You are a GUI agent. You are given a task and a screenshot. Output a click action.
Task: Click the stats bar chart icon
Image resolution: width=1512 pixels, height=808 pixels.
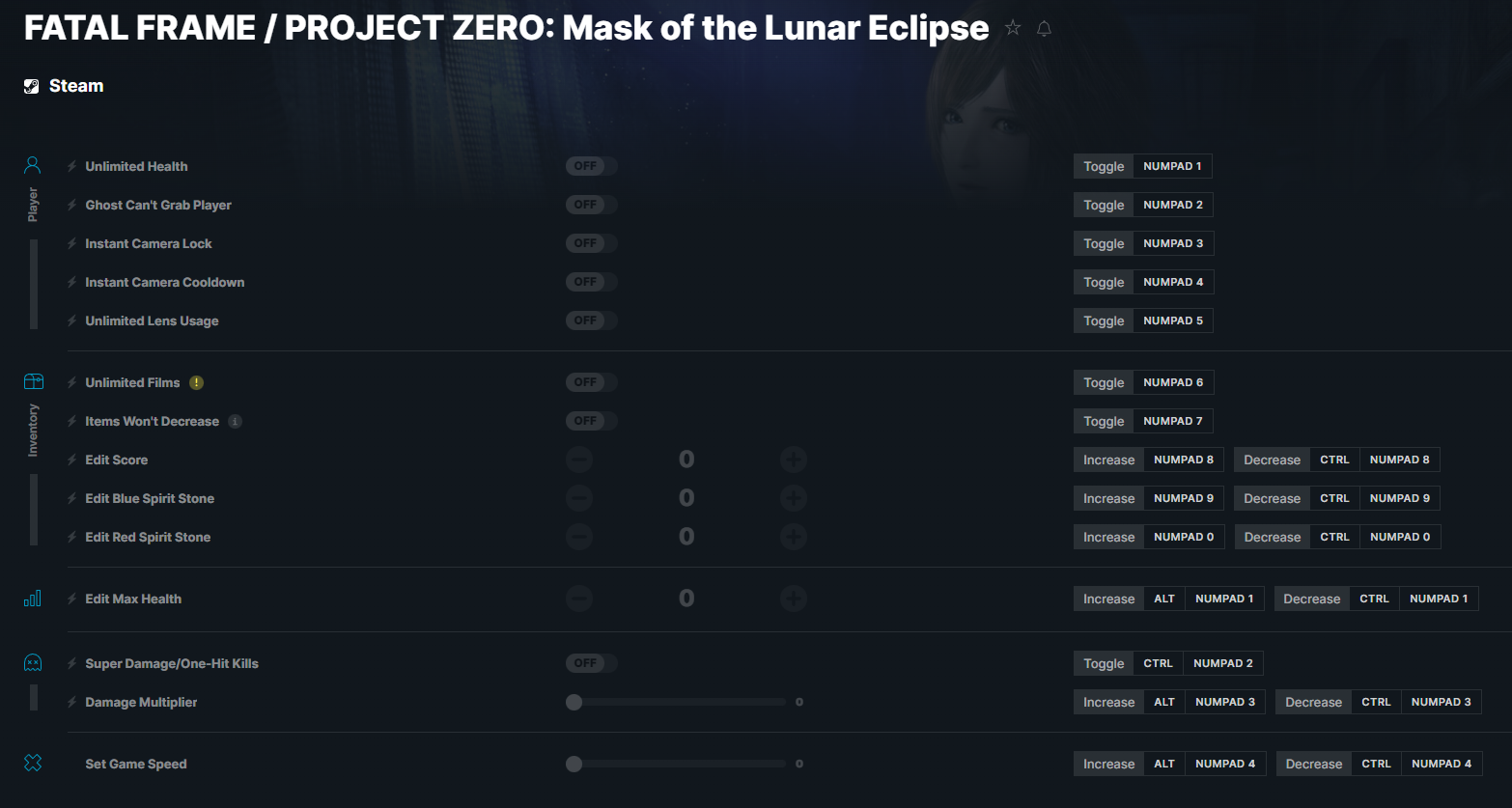pos(33,599)
